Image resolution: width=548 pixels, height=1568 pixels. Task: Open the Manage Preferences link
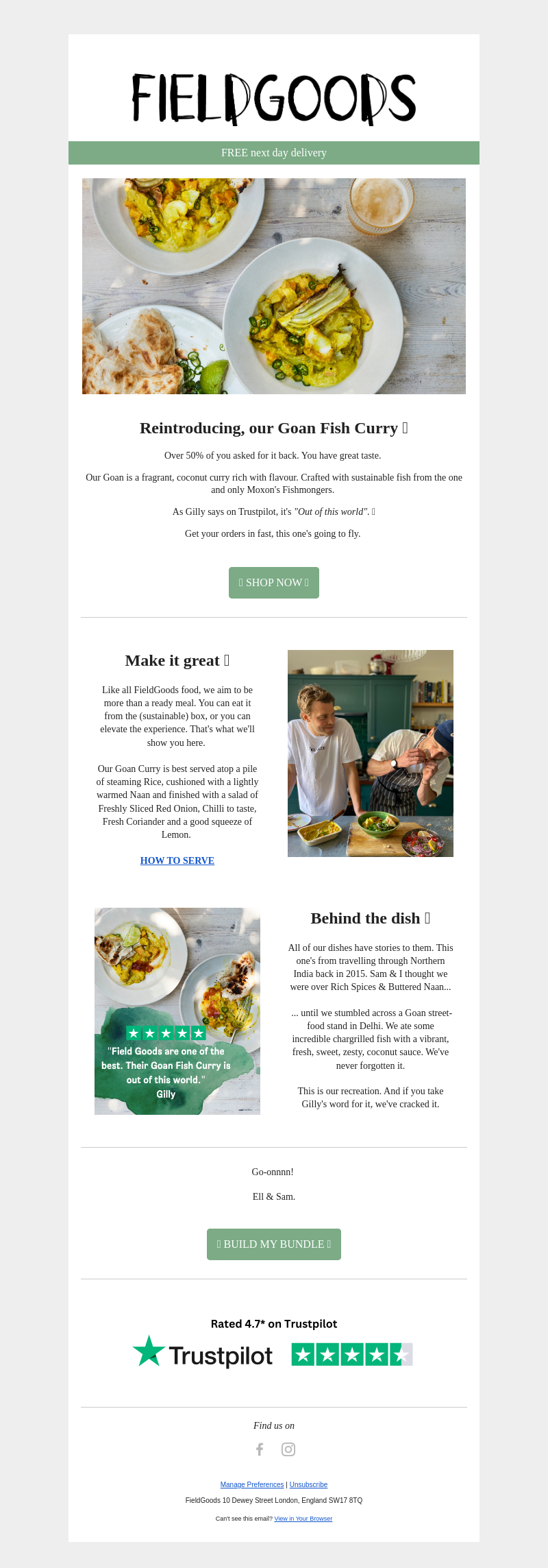point(252,1484)
